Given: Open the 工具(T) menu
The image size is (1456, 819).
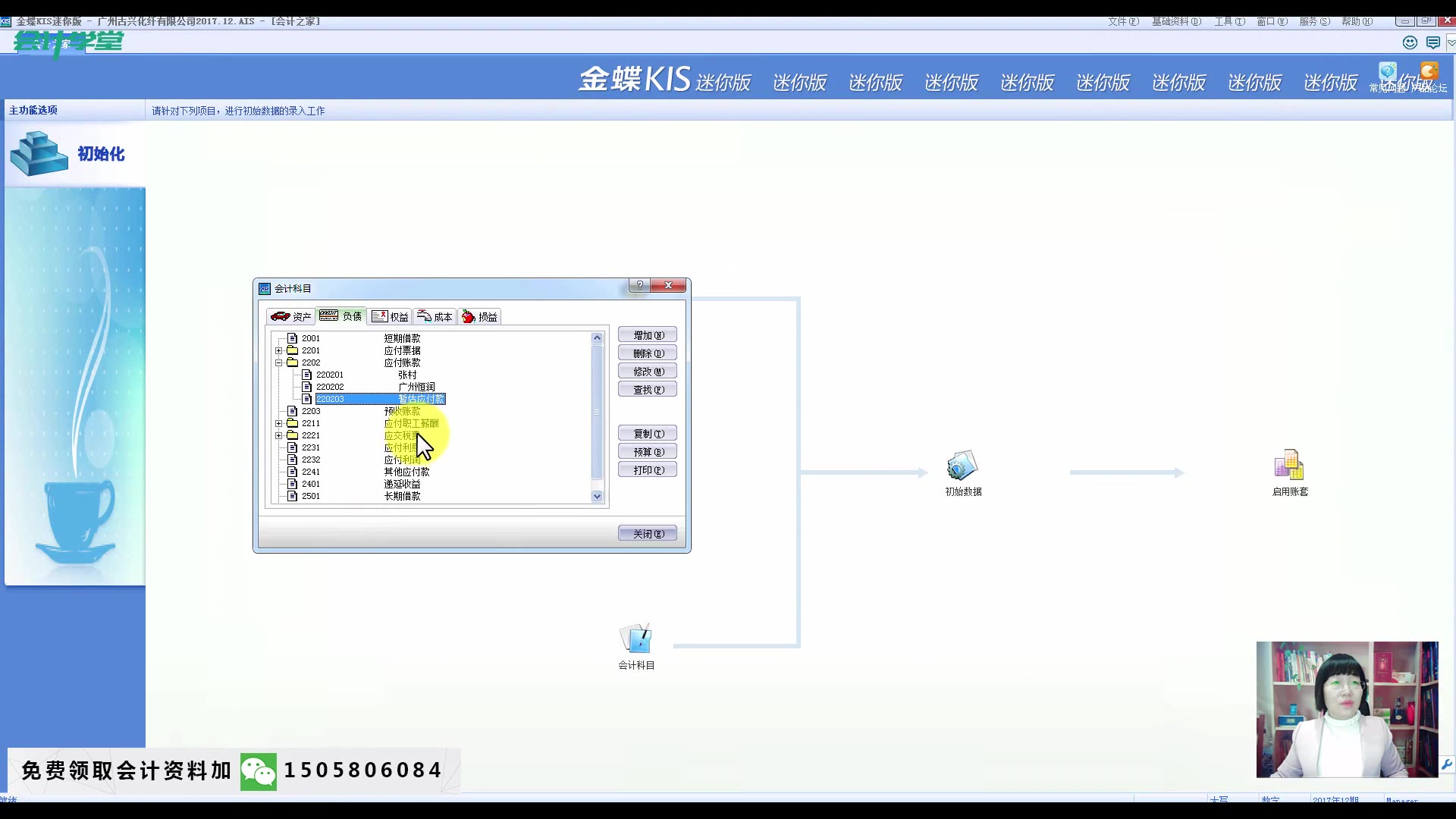Looking at the screenshot, I should [x=1230, y=21].
